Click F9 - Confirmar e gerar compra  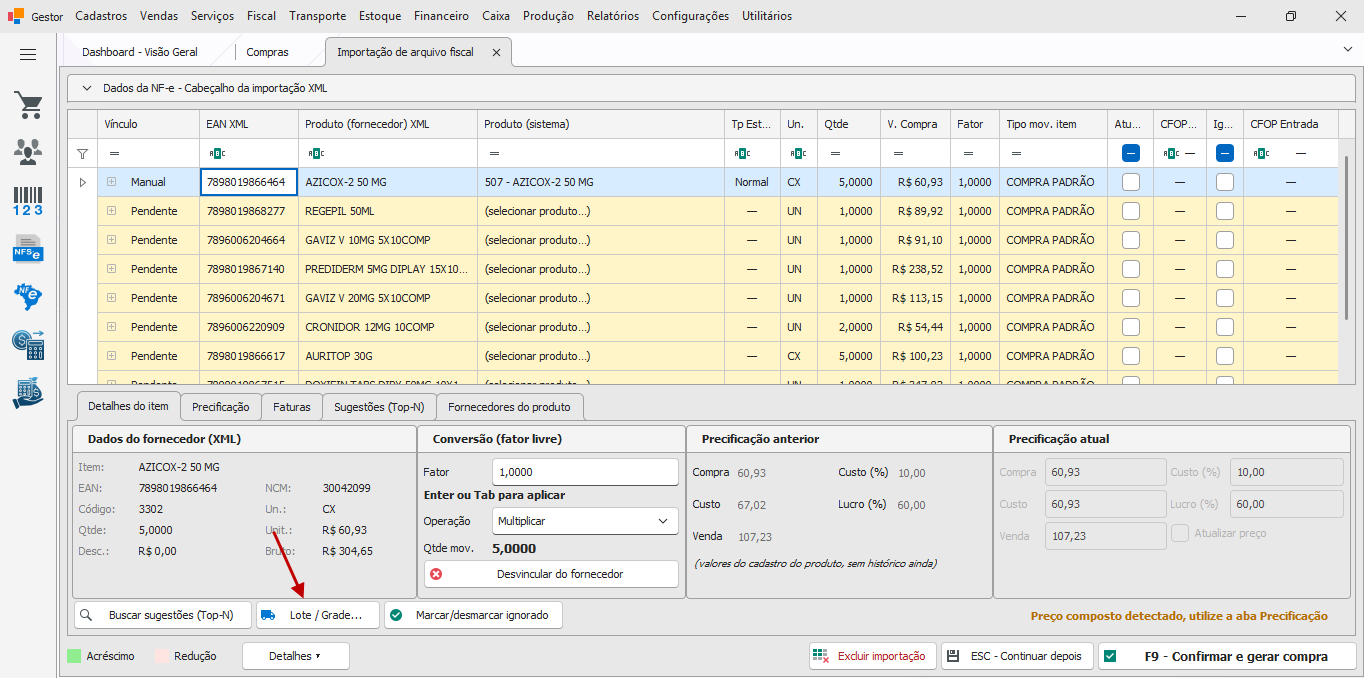(x=1227, y=656)
